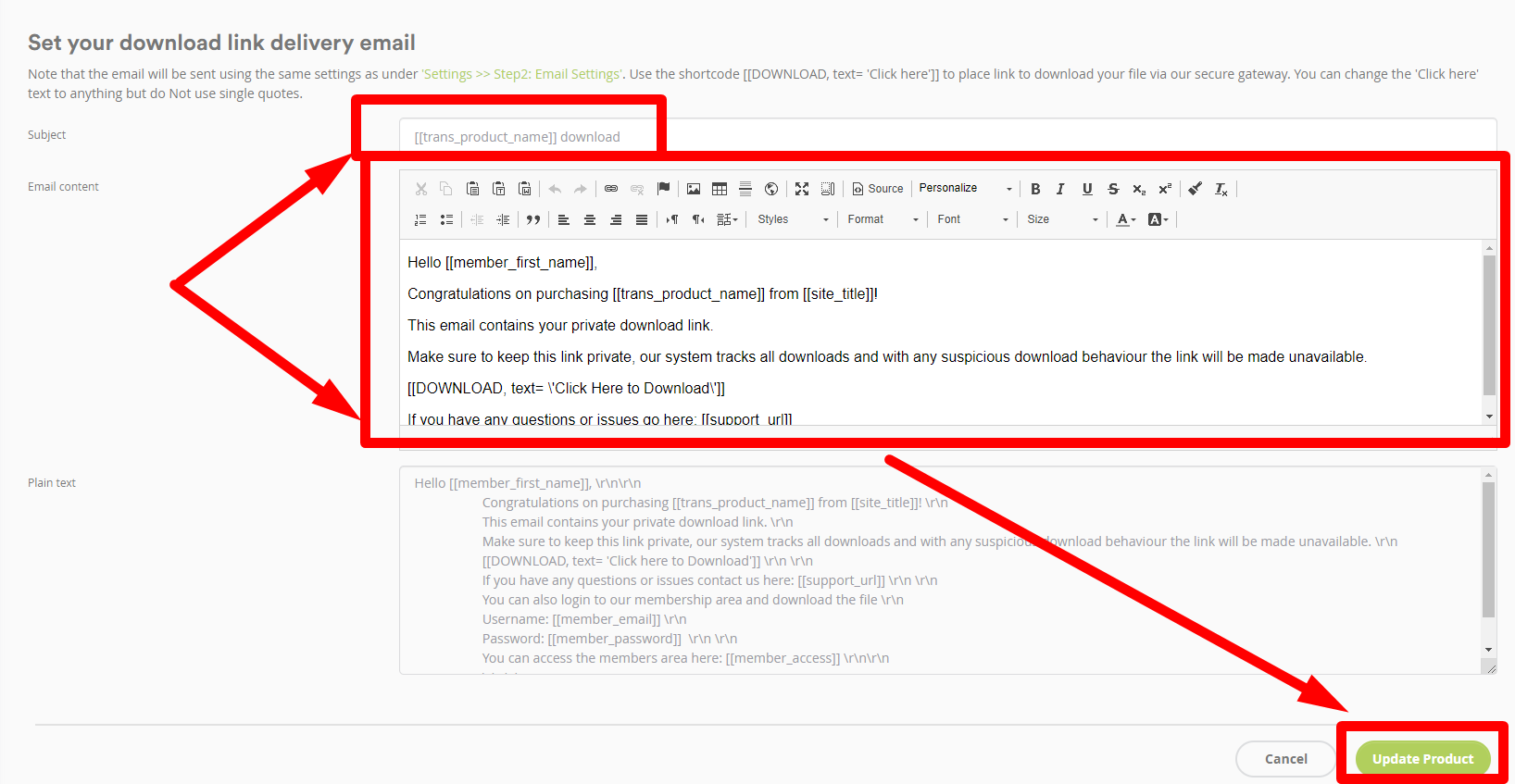The width and height of the screenshot is (1515, 784).
Task: Insert a bulleted list
Action: [446, 219]
